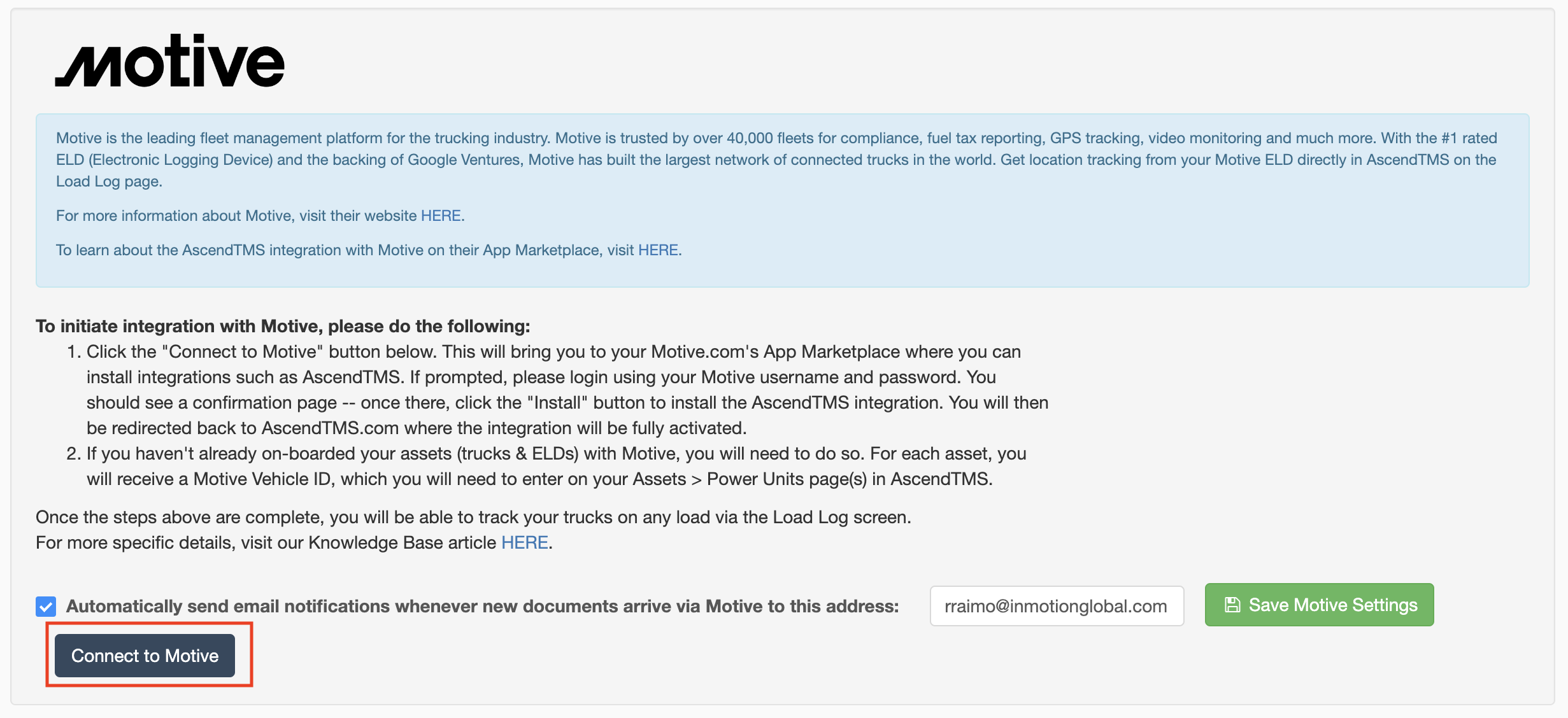Focus the notification email address field

1057,606
